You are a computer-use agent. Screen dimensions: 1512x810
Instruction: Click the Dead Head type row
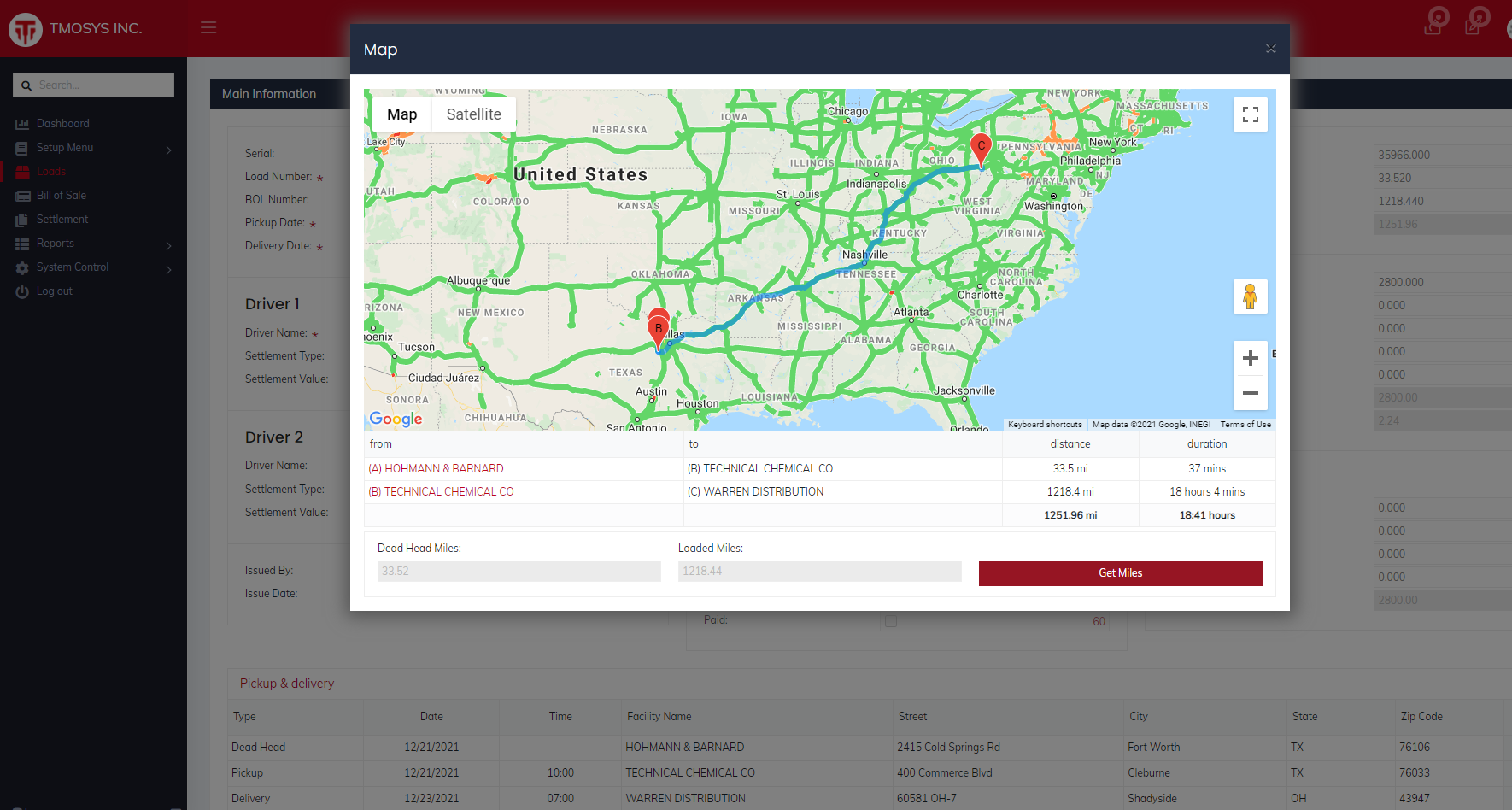tap(258, 748)
